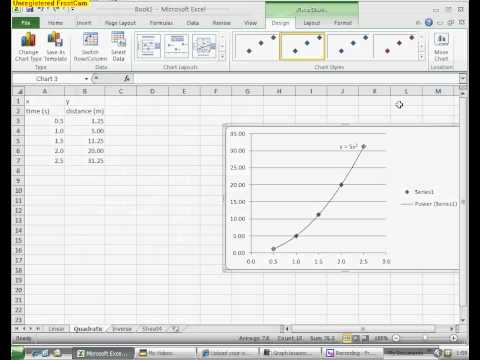Select row 8 header
This screenshot has height=360, width=480.
click(19, 171)
